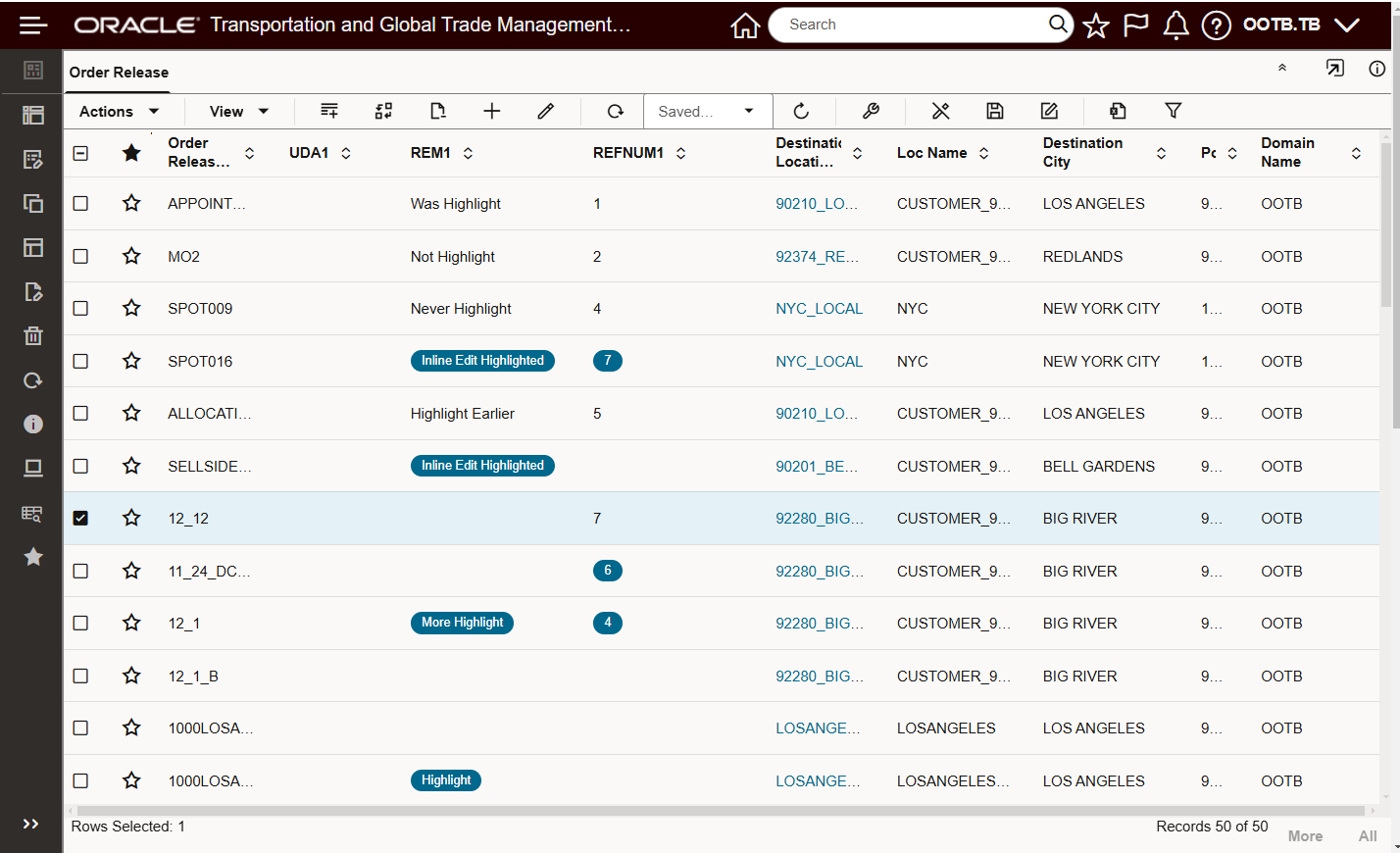This screenshot has width=1400, height=853.
Task: Expand sidebar with double chevron
Action: click(30, 824)
